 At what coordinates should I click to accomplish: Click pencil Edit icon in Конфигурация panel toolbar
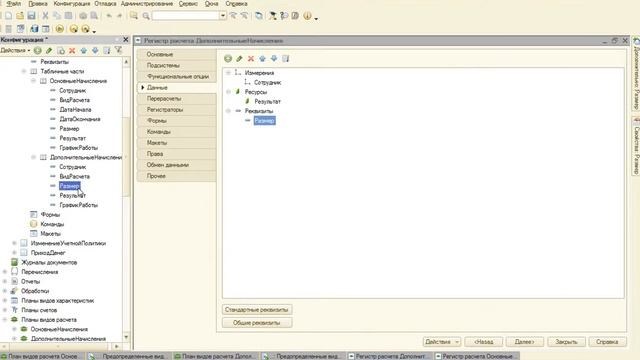[49, 50]
